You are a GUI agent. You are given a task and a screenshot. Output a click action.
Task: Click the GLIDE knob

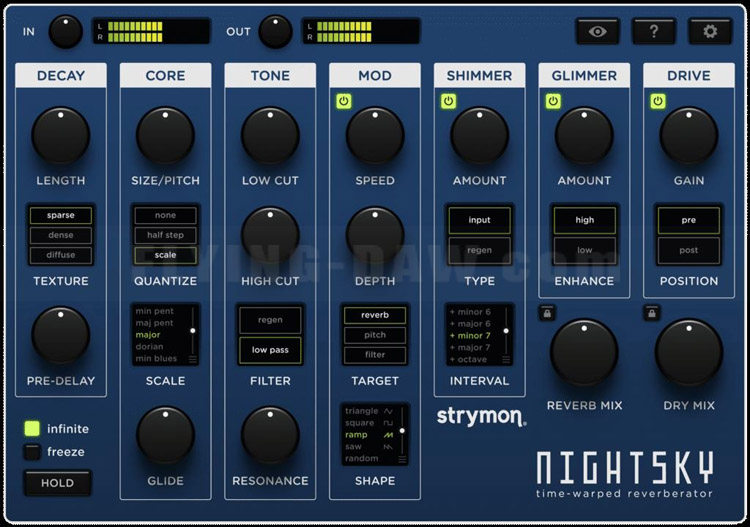coord(165,436)
